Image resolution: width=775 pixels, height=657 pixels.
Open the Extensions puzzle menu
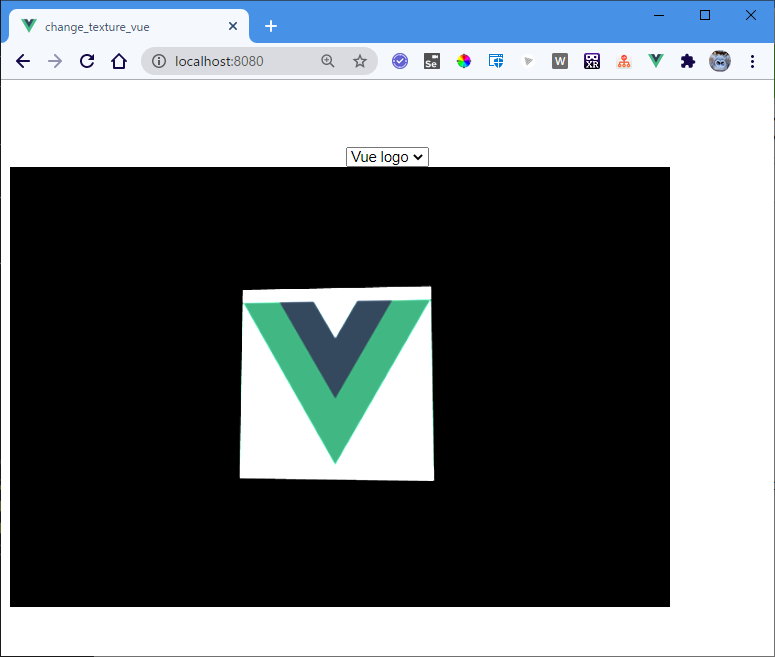click(x=688, y=61)
